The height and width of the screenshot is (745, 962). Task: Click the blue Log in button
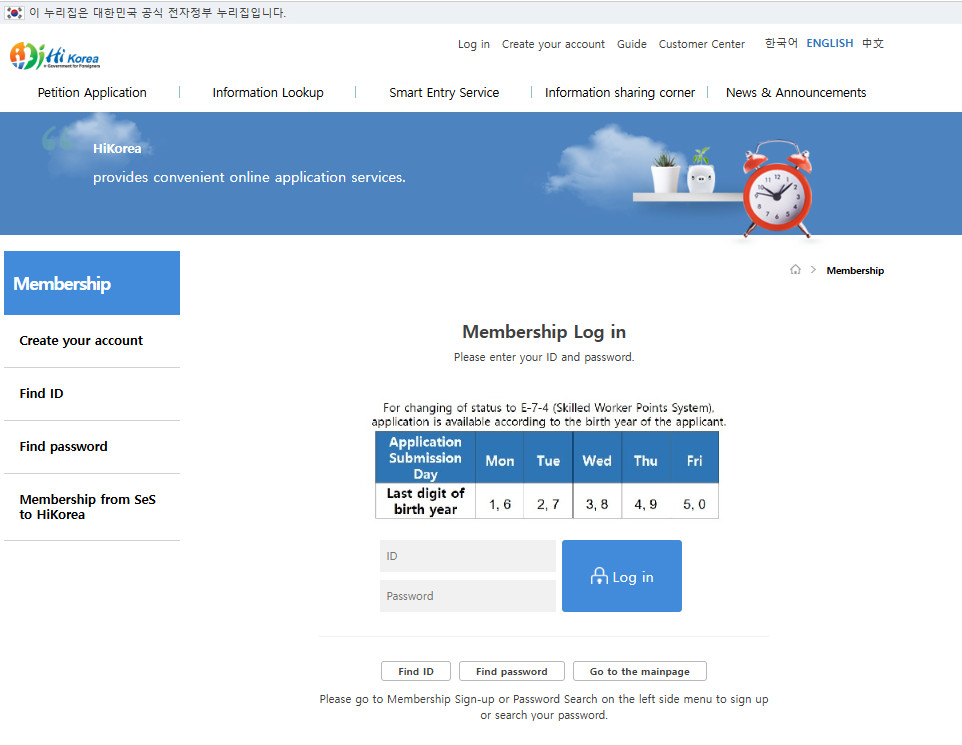click(621, 576)
